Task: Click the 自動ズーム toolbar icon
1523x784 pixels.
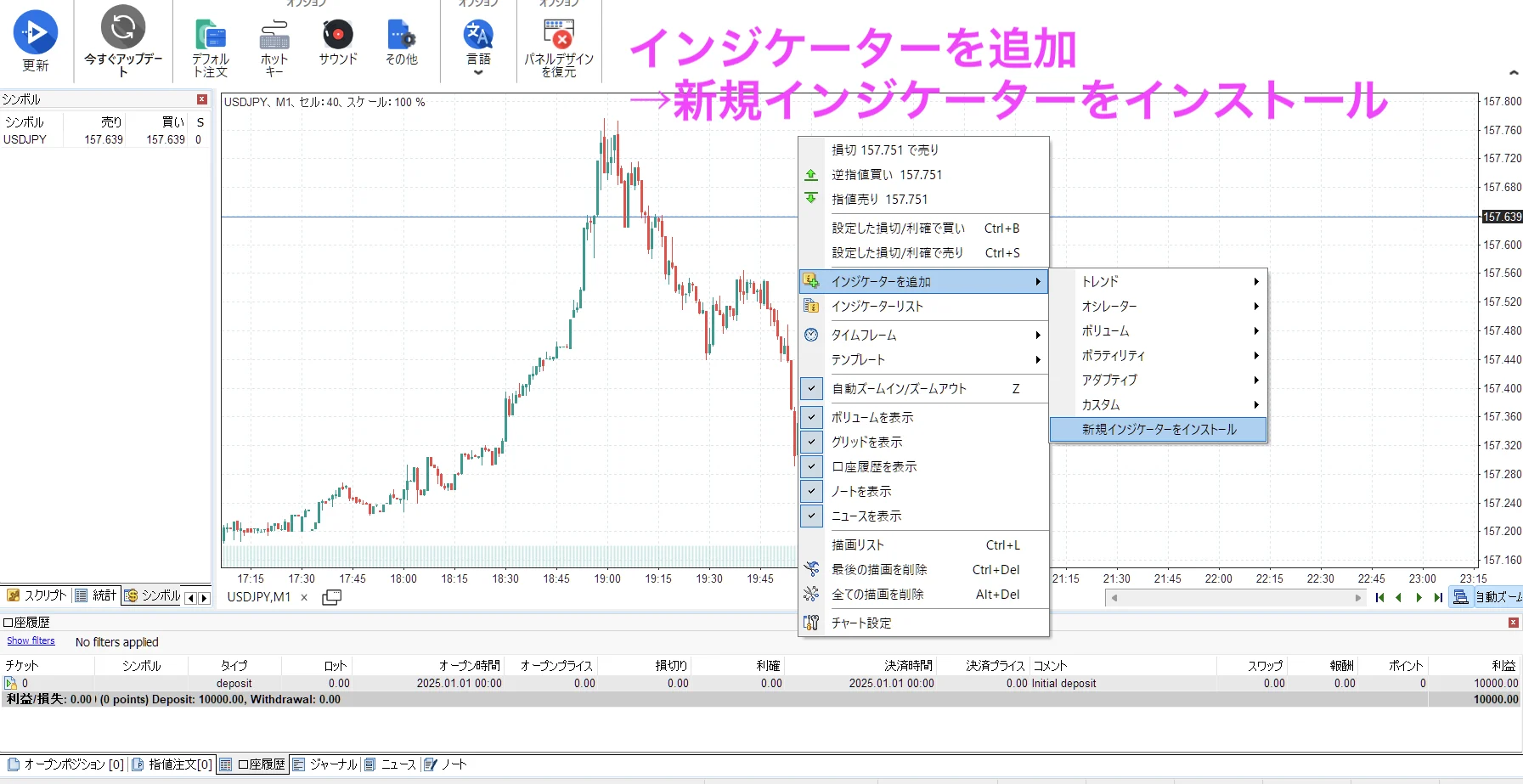Action: tap(1460, 597)
